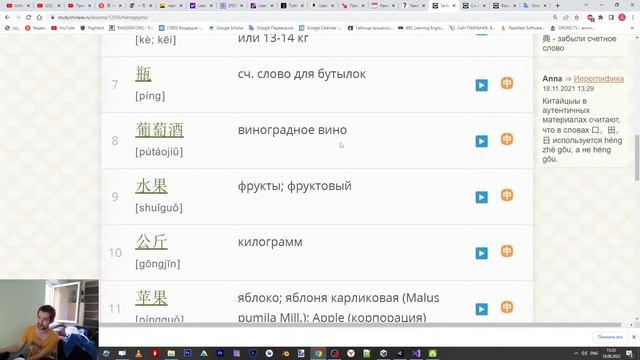The width and height of the screenshot is (640, 360).
Task: Open the Chrome three-dot menu
Action: click(633, 18)
